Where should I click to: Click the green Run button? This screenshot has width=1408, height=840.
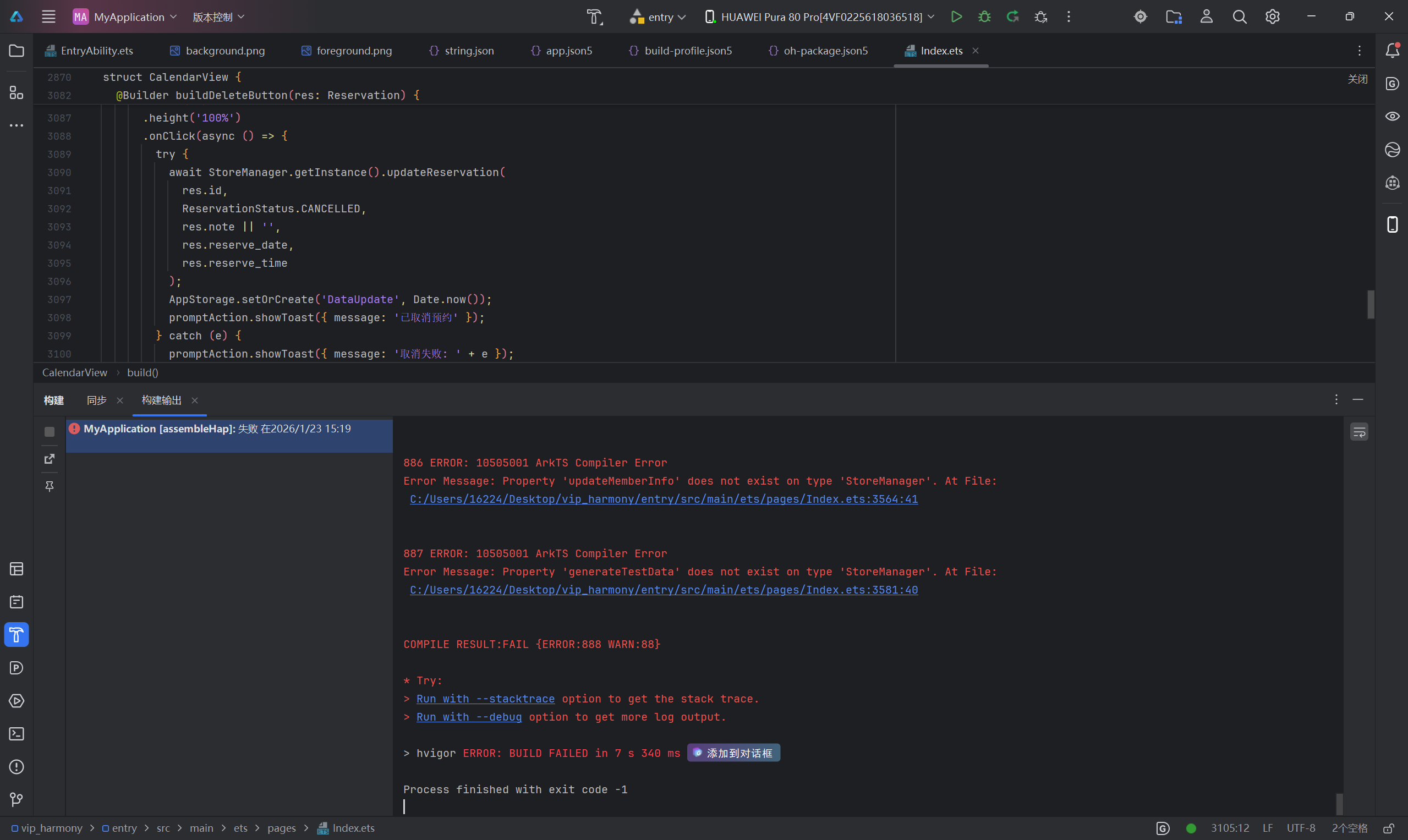tap(956, 17)
